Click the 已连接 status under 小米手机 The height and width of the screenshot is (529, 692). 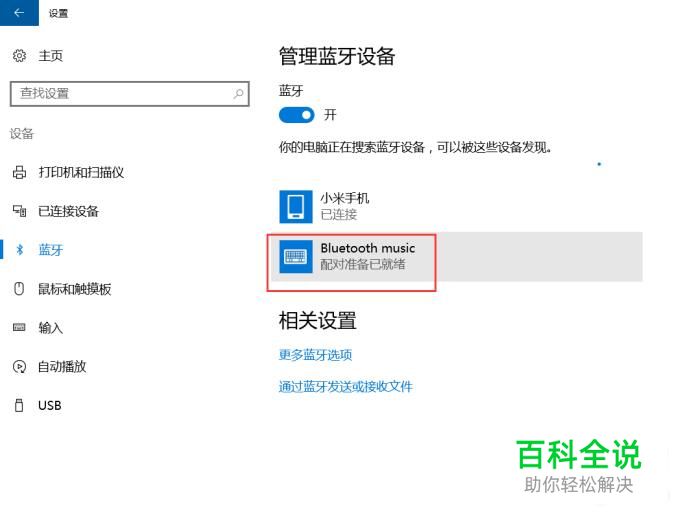338,214
